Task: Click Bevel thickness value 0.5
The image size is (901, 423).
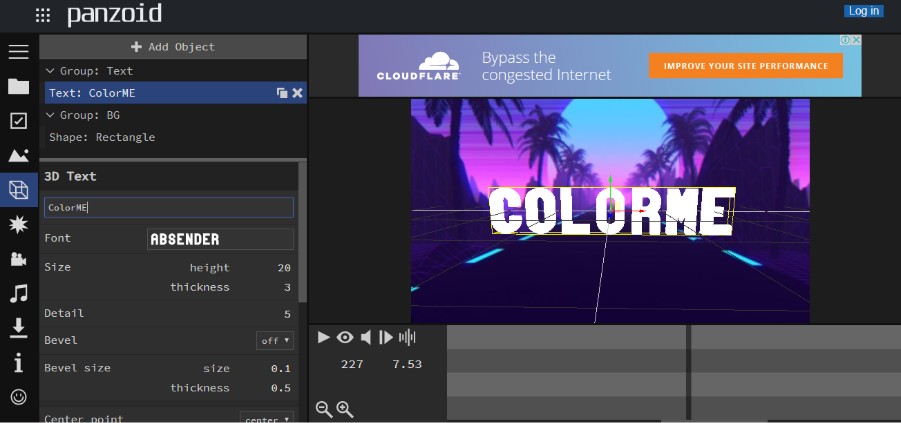Action: 281,389
